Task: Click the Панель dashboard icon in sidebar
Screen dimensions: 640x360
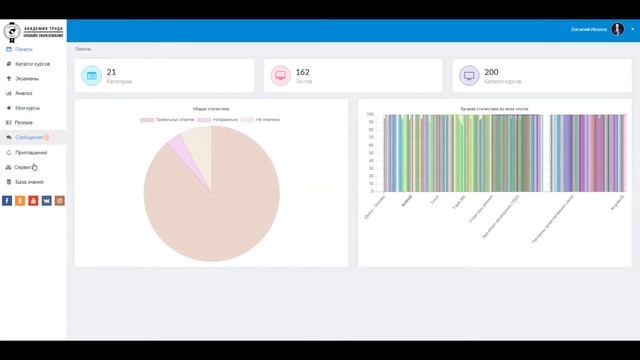Action: (9, 49)
